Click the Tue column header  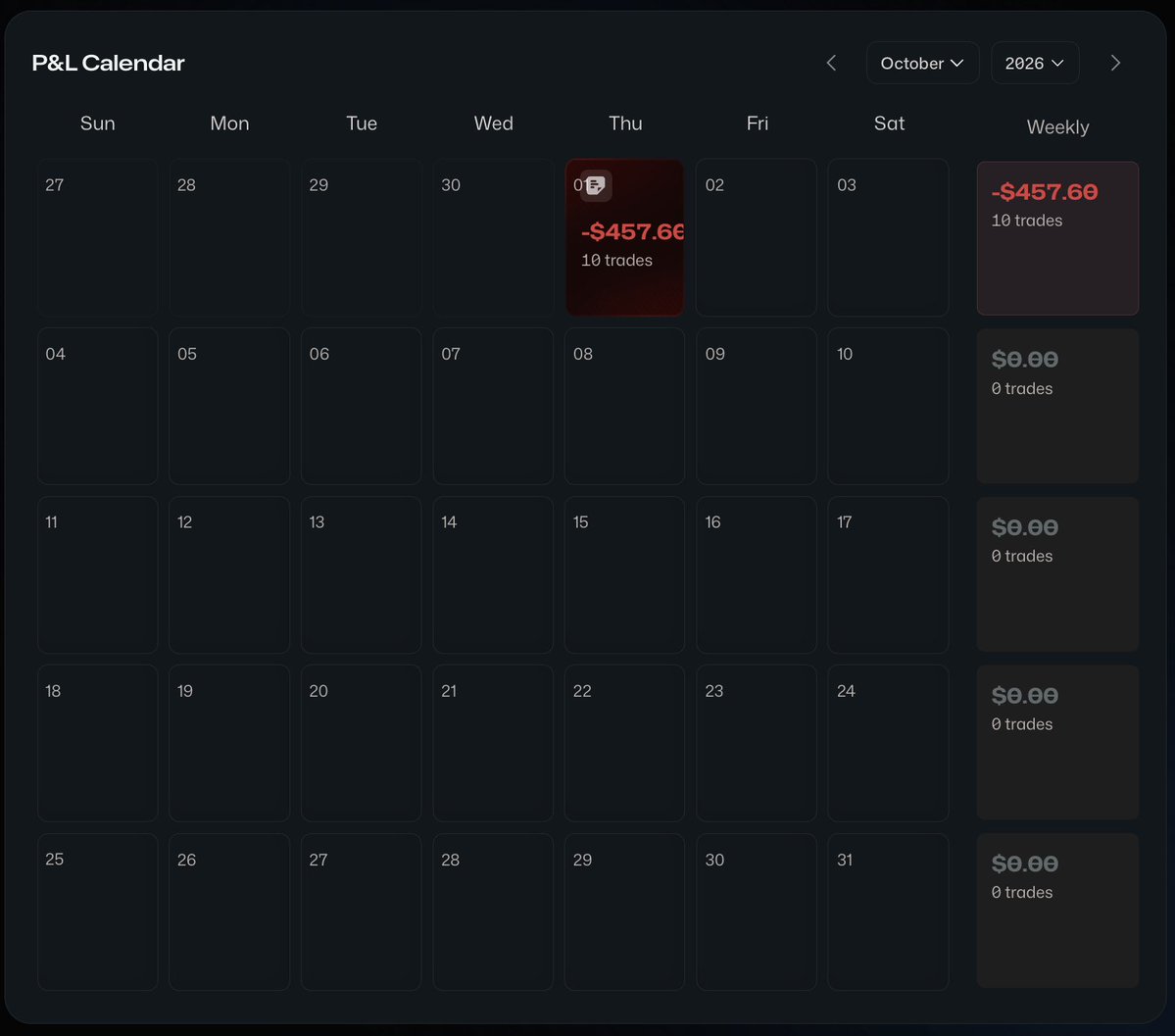[362, 123]
